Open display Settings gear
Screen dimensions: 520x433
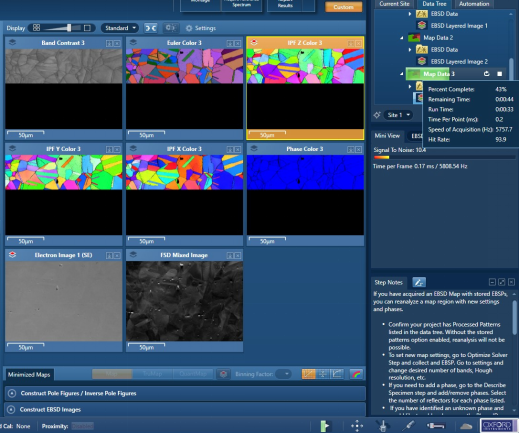[201, 28]
